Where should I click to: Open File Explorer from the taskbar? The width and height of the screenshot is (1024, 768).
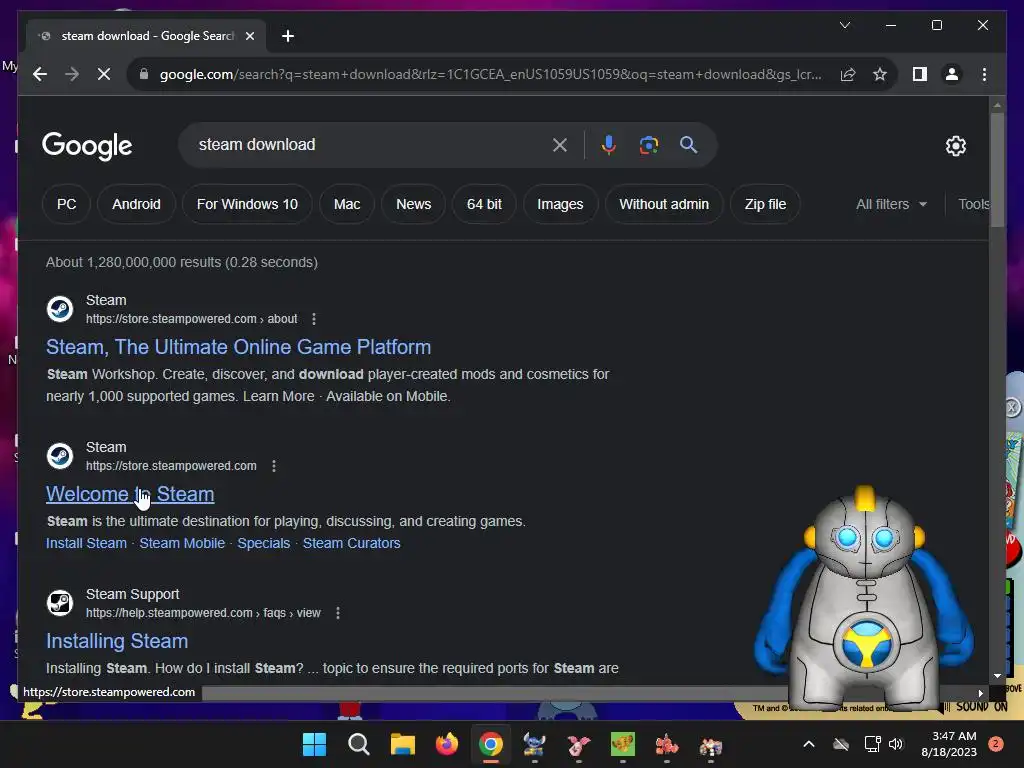[402, 744]
